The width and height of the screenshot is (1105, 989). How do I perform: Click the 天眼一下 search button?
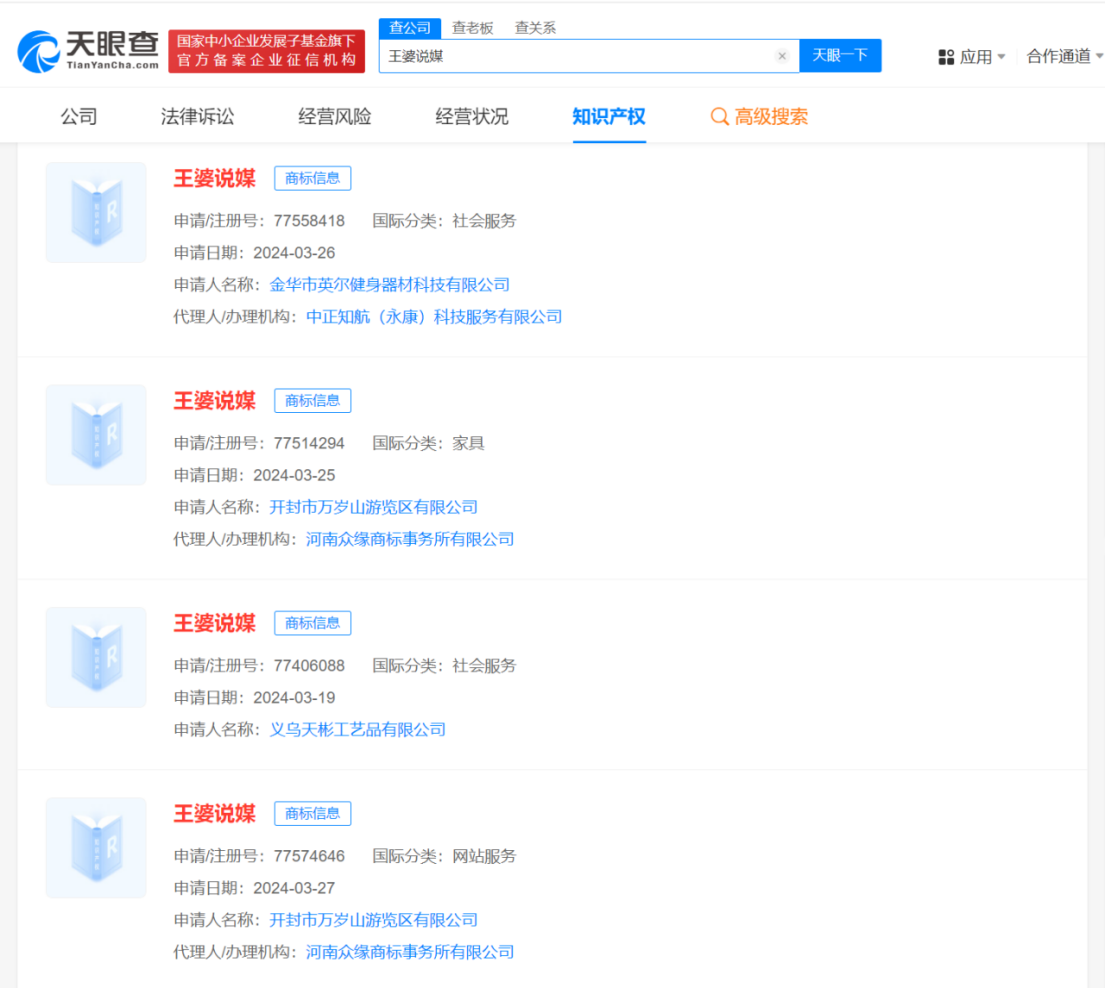click(x=840, y=56)
